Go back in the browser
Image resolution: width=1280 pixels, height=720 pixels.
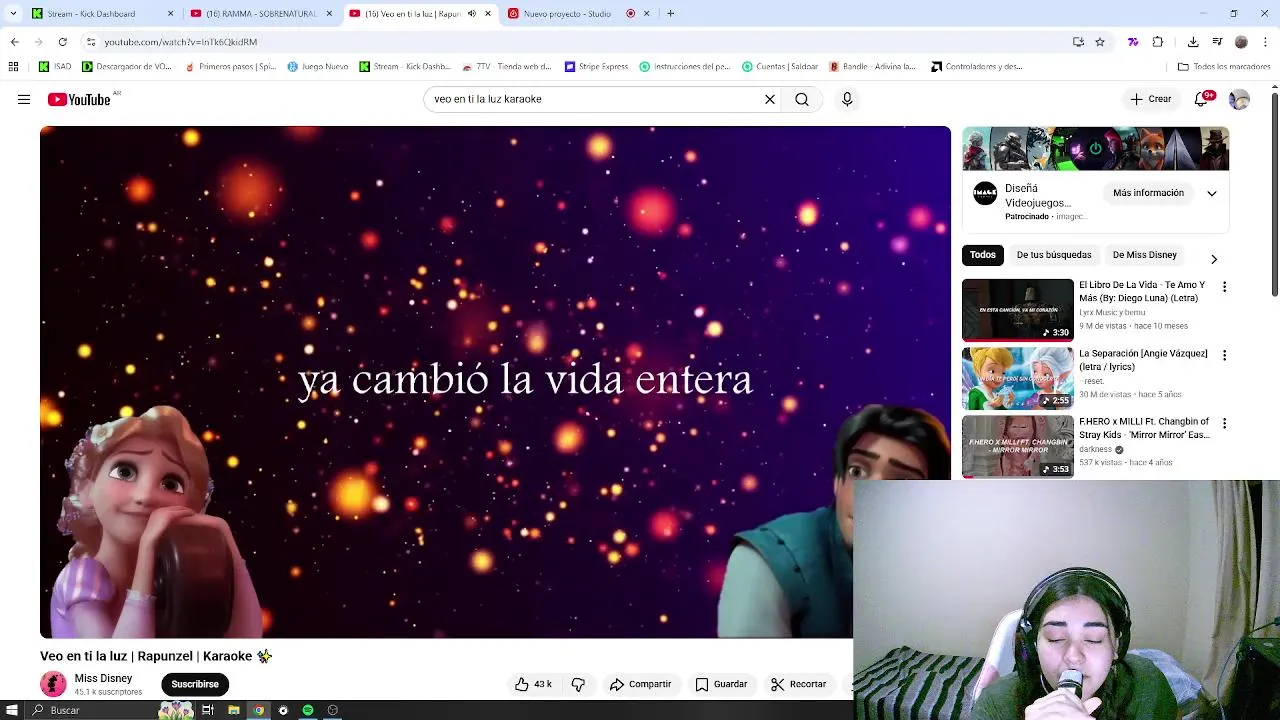pyautogui.click(x=14, y=42)
